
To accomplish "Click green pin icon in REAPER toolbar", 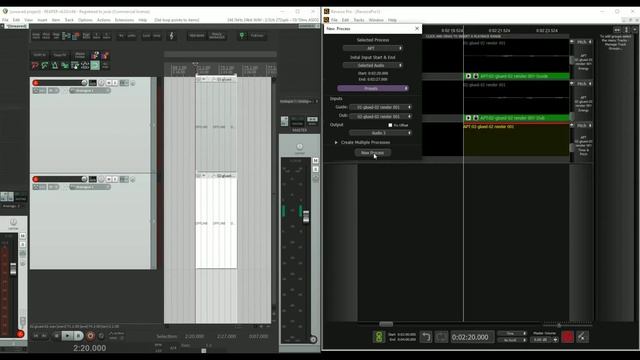I will coord(242,36).
